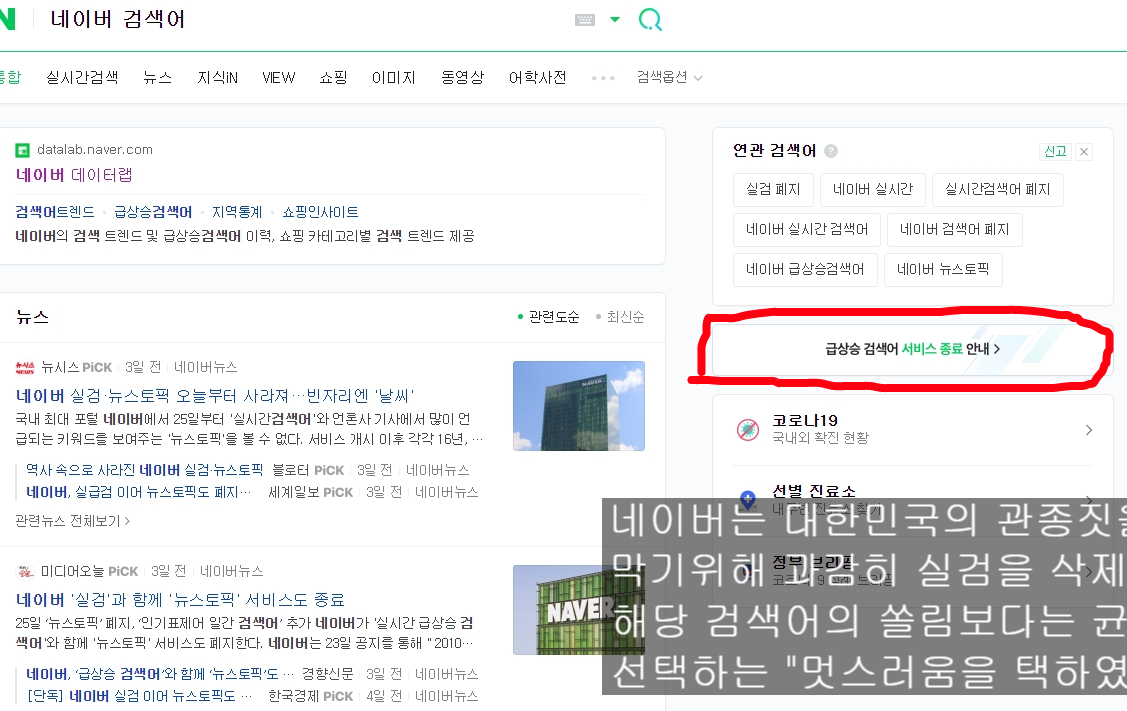Open the 검색어트렌드 sublink
This screenshot has height=711, width=1127.
click(x=55, y=212)
